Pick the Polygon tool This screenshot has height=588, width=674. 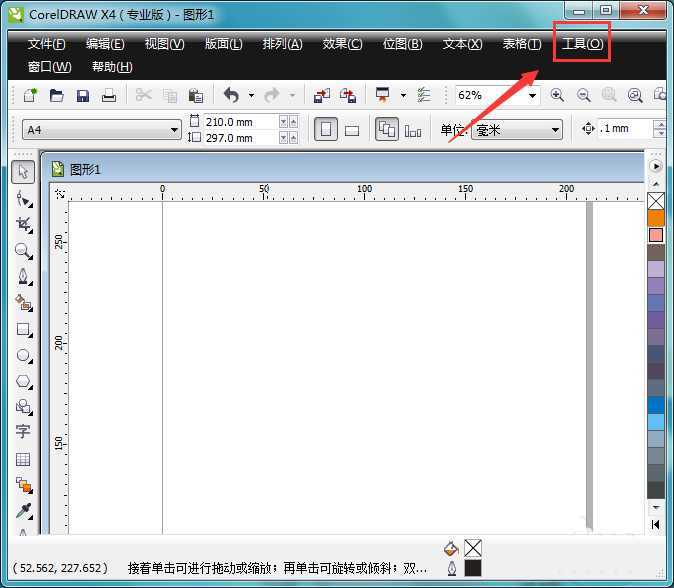[x=23, y=381]
